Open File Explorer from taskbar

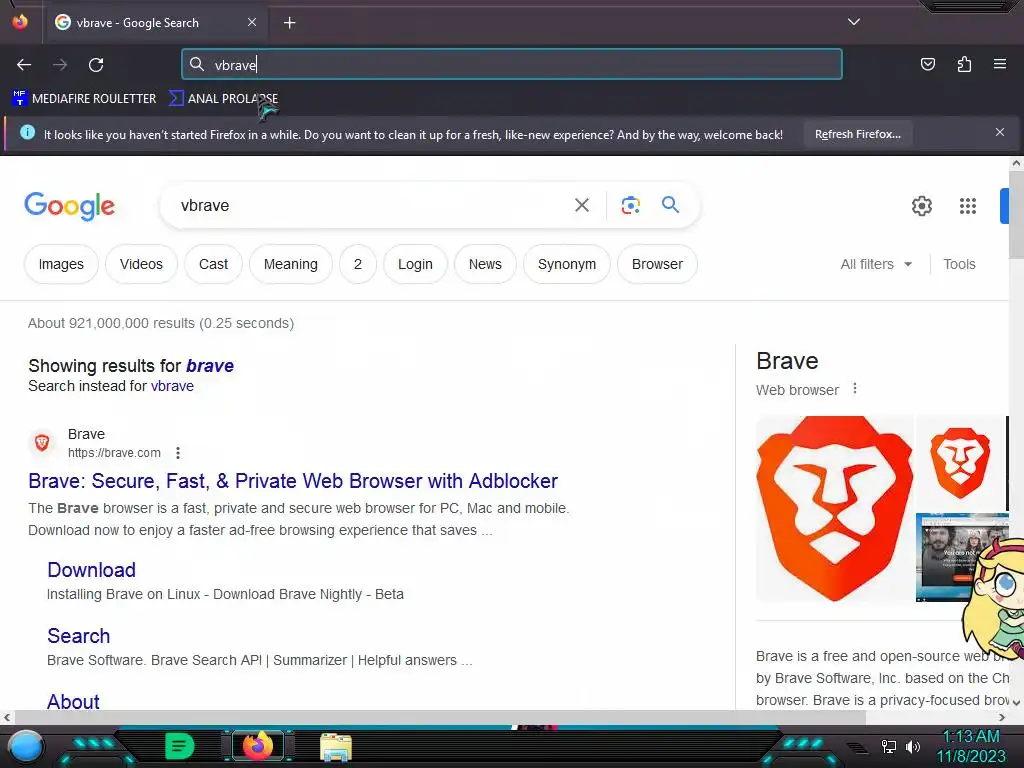[336, 747]
